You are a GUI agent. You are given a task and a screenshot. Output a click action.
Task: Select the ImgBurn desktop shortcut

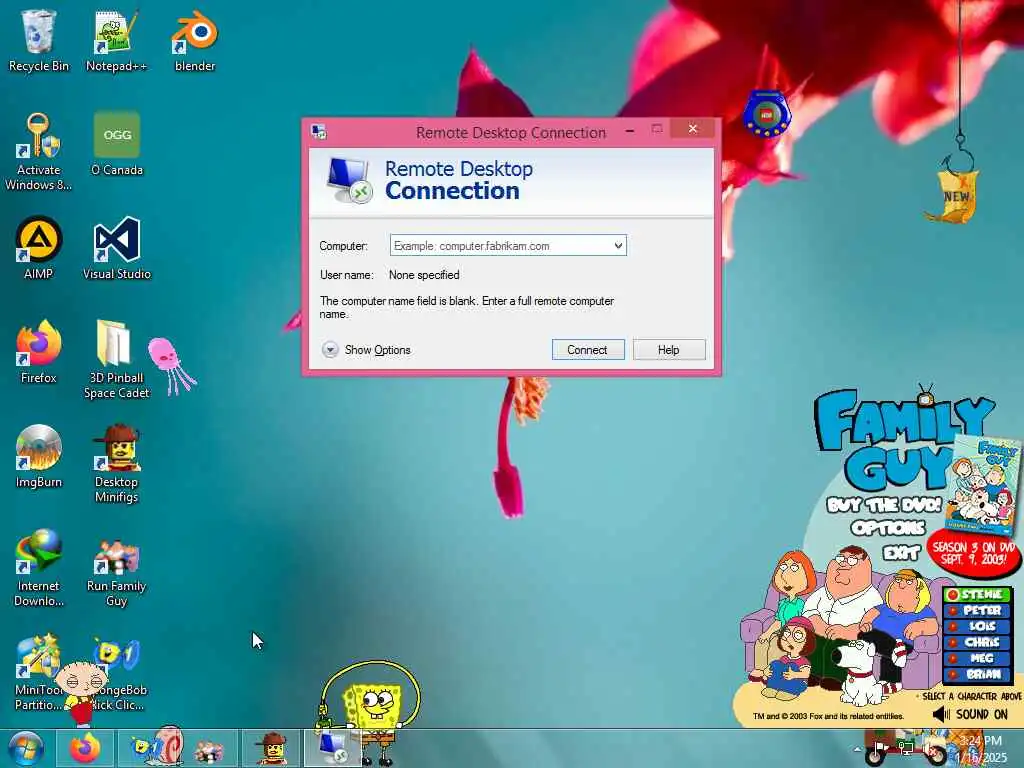point(39,456)
